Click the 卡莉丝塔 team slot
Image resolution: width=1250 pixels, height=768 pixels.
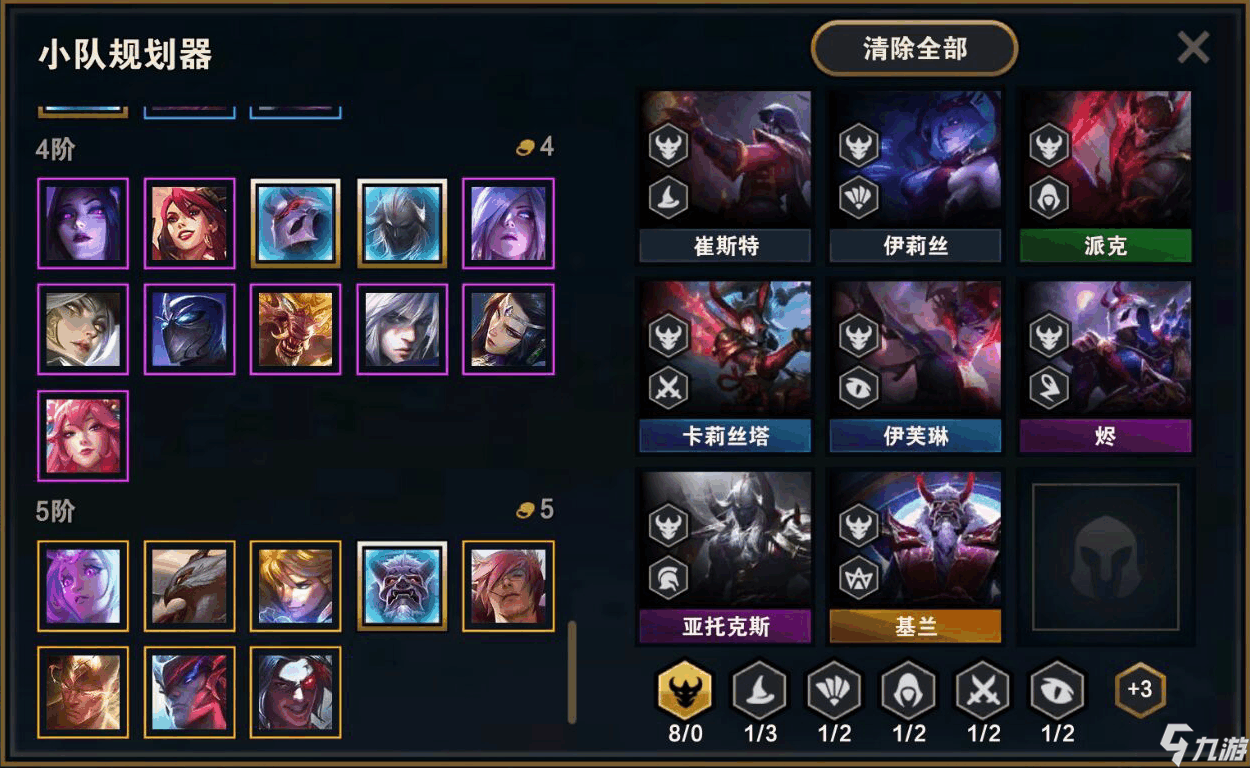(726, 366)
